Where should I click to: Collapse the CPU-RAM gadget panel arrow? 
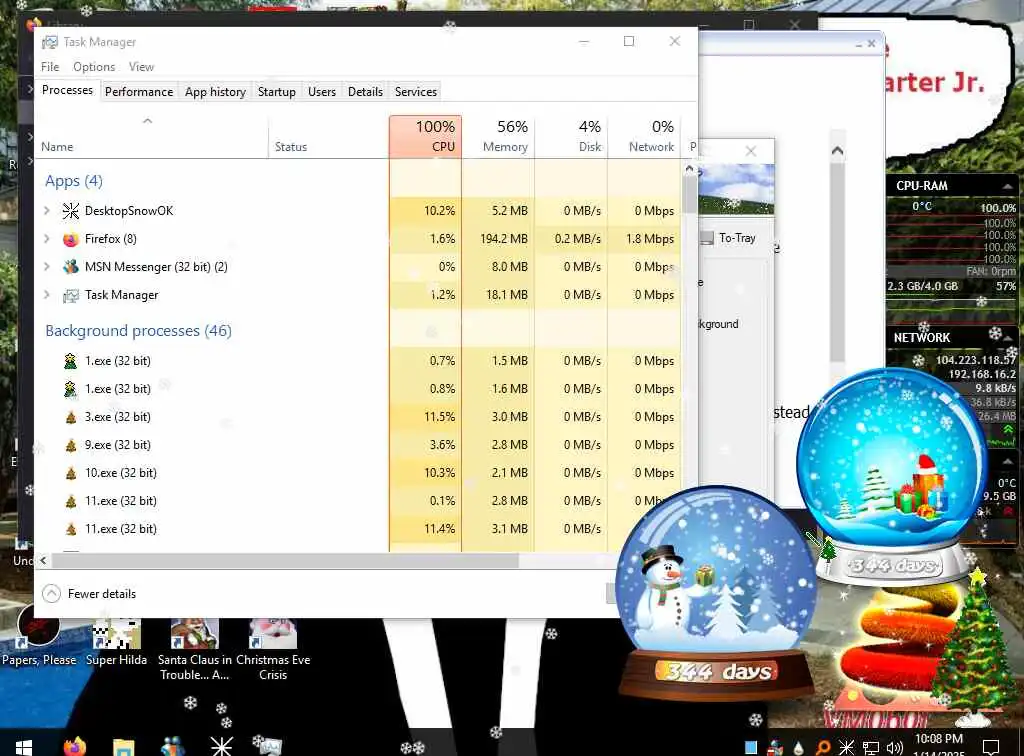pyautogui.click(x=1008, y=186)
